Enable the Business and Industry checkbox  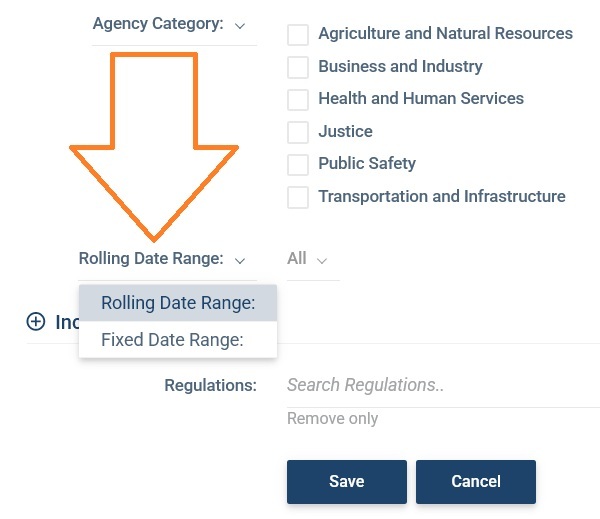298,68
